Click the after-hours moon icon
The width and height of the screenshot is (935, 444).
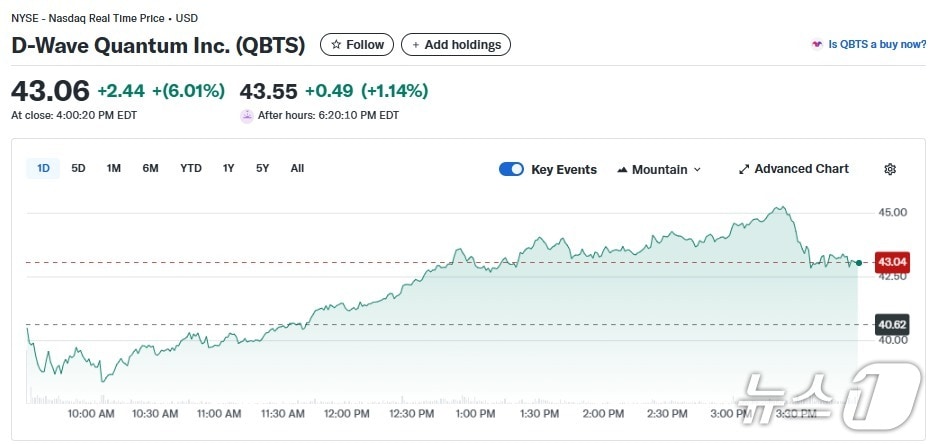pos(247,116)
